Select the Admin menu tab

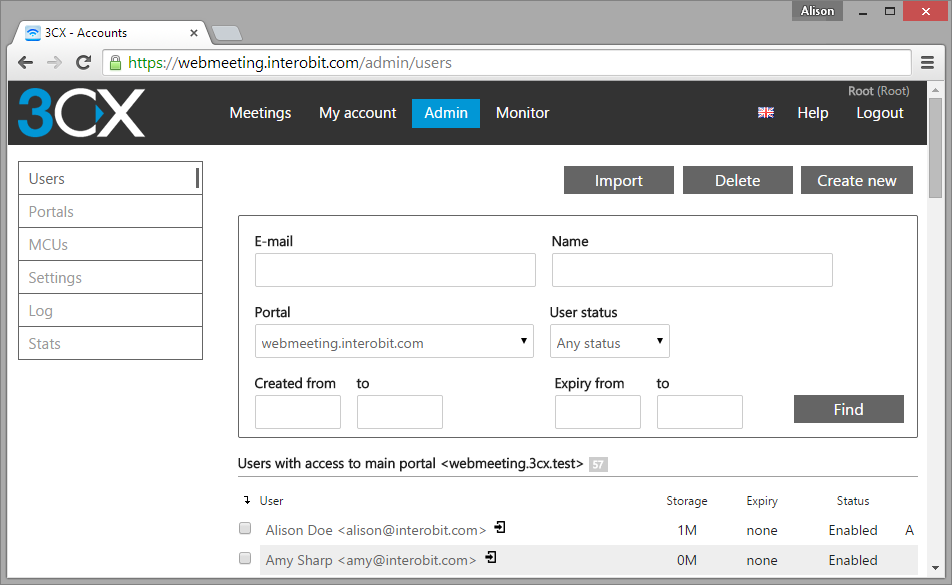[x=446, y=113]
